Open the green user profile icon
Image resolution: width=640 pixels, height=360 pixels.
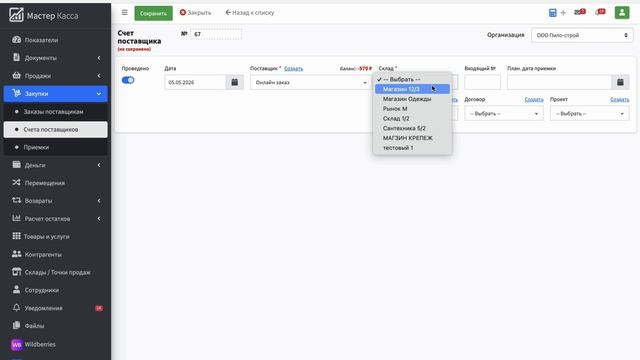(x=622, y=13)
